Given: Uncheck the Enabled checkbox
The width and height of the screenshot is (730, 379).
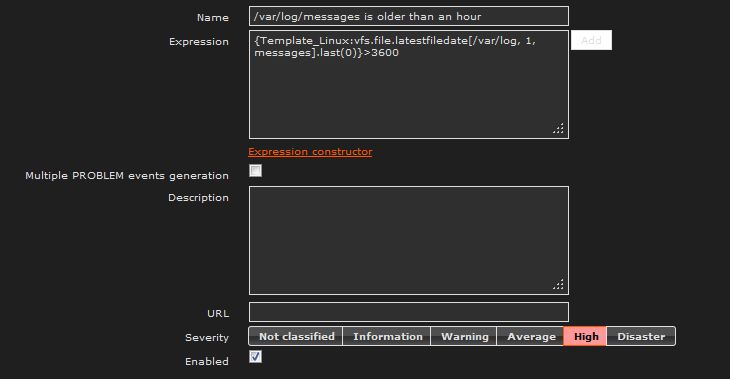Looking at the screenshot, I should pyautogui.click(x=256, y=357).
